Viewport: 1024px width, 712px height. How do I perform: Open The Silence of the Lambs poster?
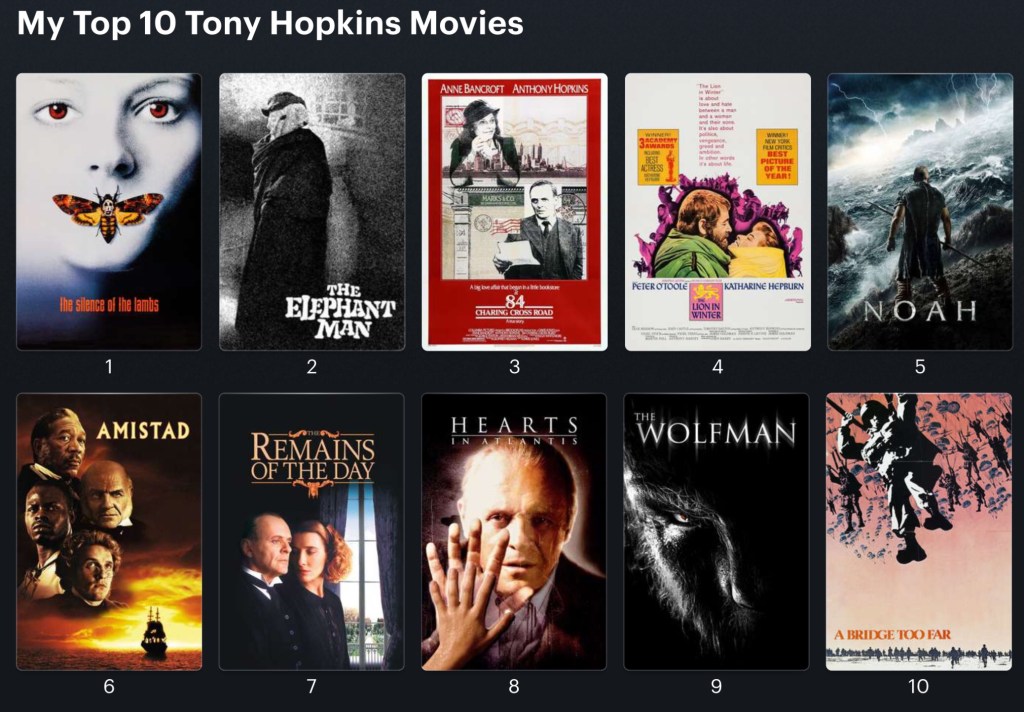click(109, 212)
